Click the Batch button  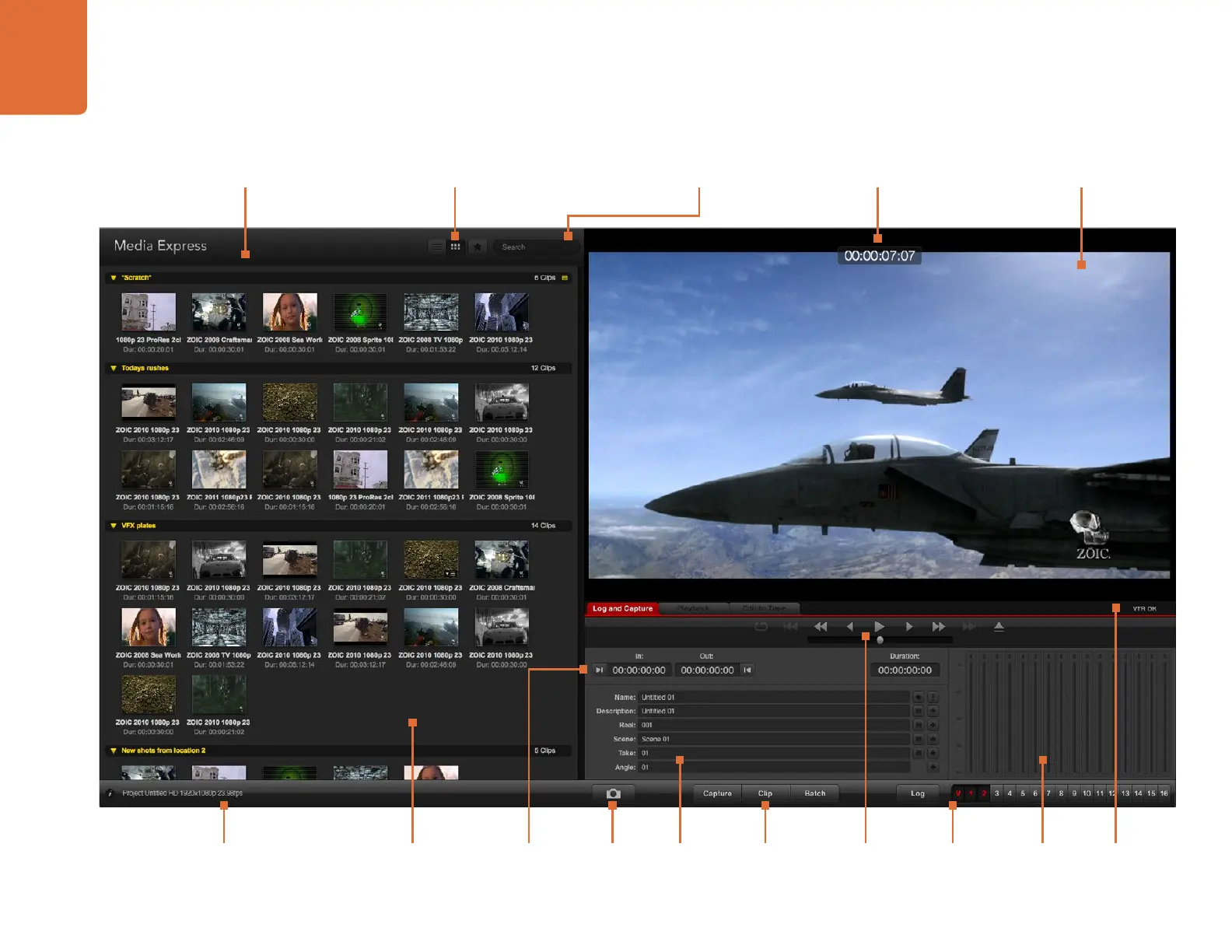coord(814,793)
